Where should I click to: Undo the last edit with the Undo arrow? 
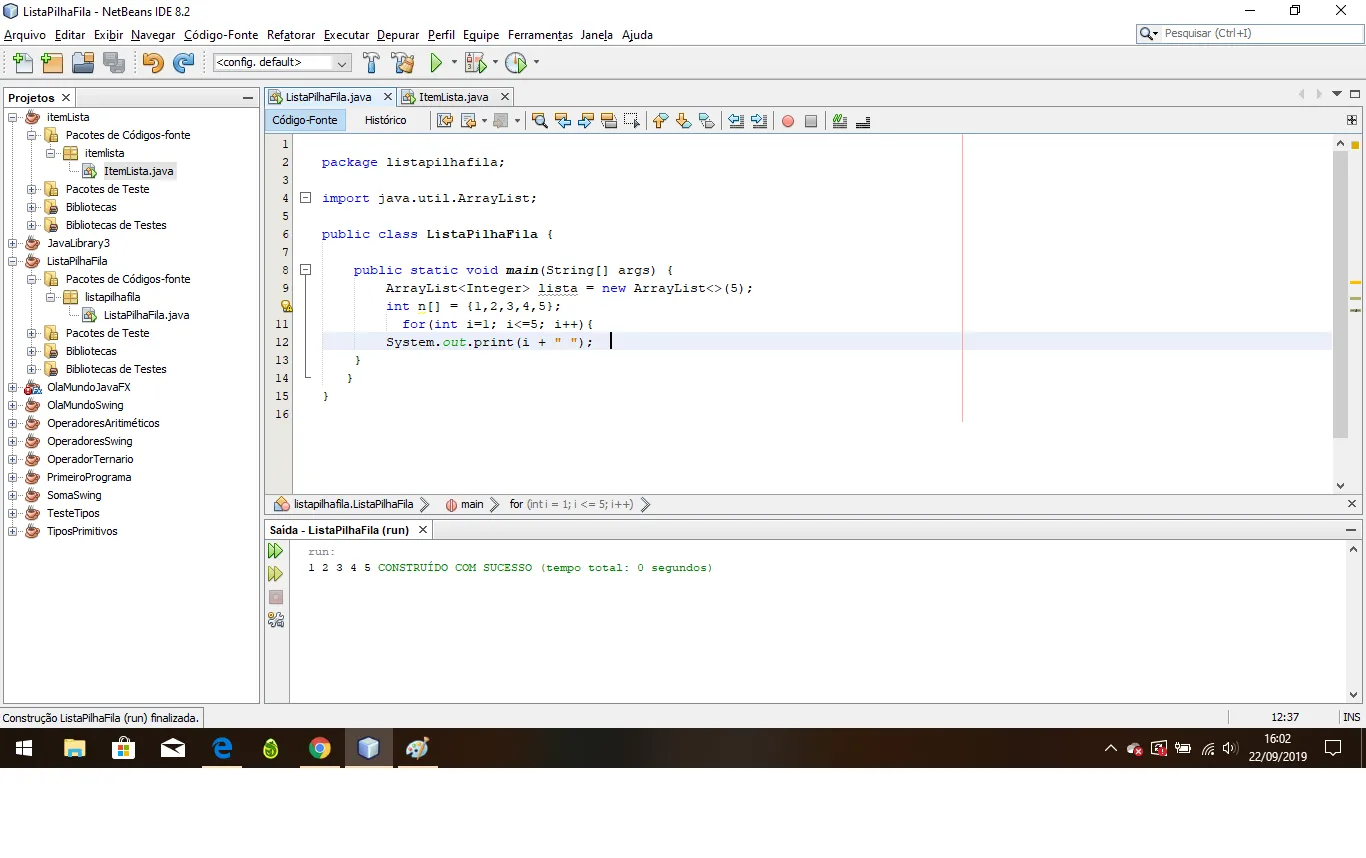pos(152,63)
